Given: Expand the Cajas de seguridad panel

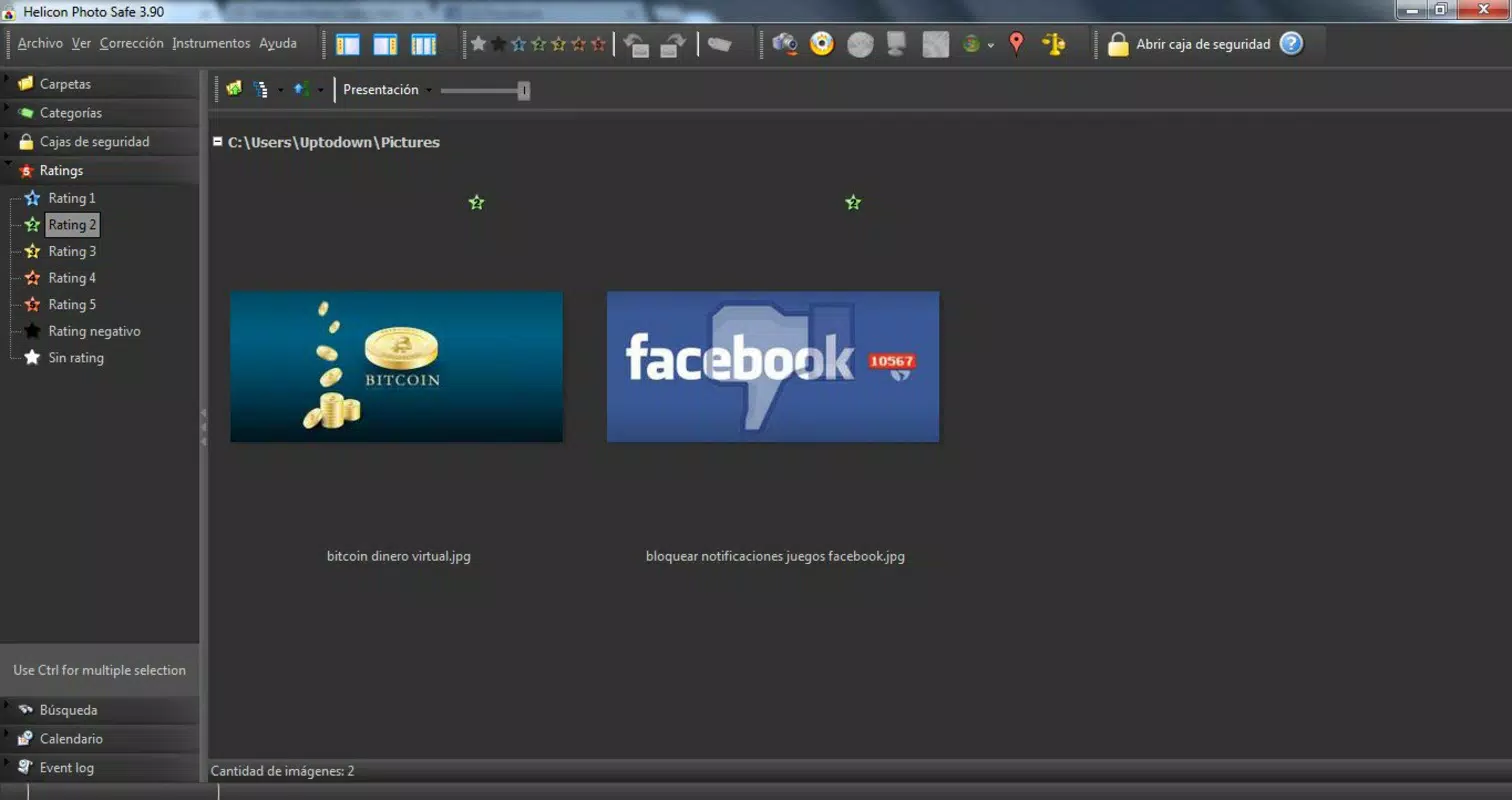Looking at the screenshot, I should pyautogui.click(x=100, y=142).
